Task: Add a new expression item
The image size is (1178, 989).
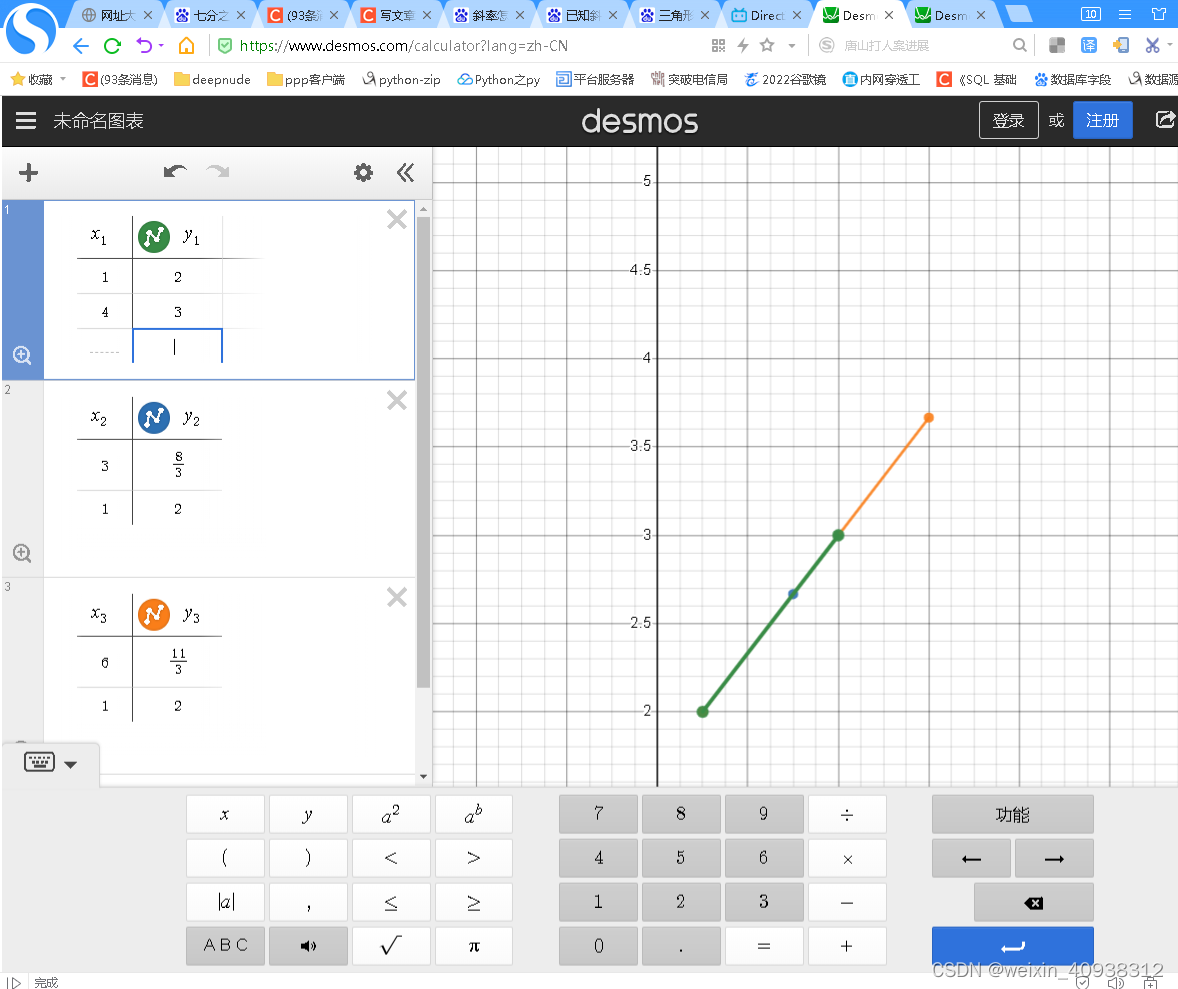Action: click(29, 173)
